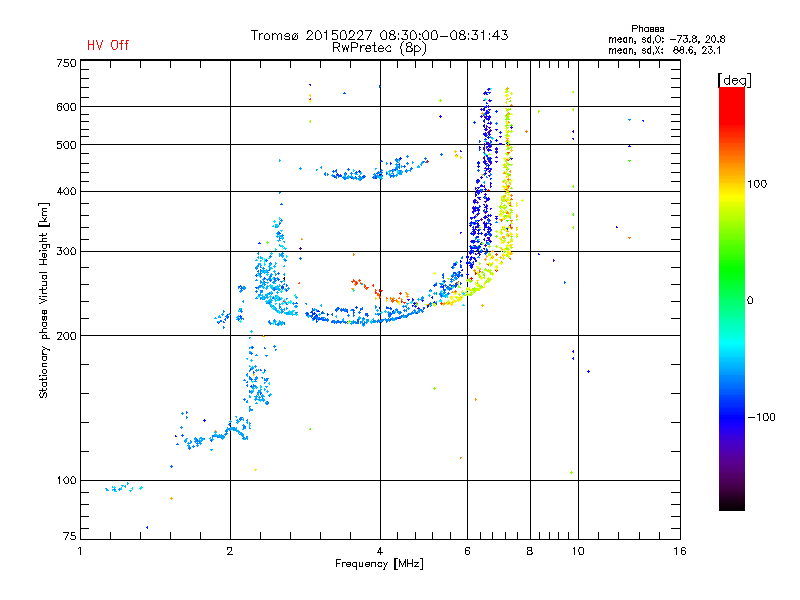Click the x-axis '10' MHz tick label

tap(578, 551)
